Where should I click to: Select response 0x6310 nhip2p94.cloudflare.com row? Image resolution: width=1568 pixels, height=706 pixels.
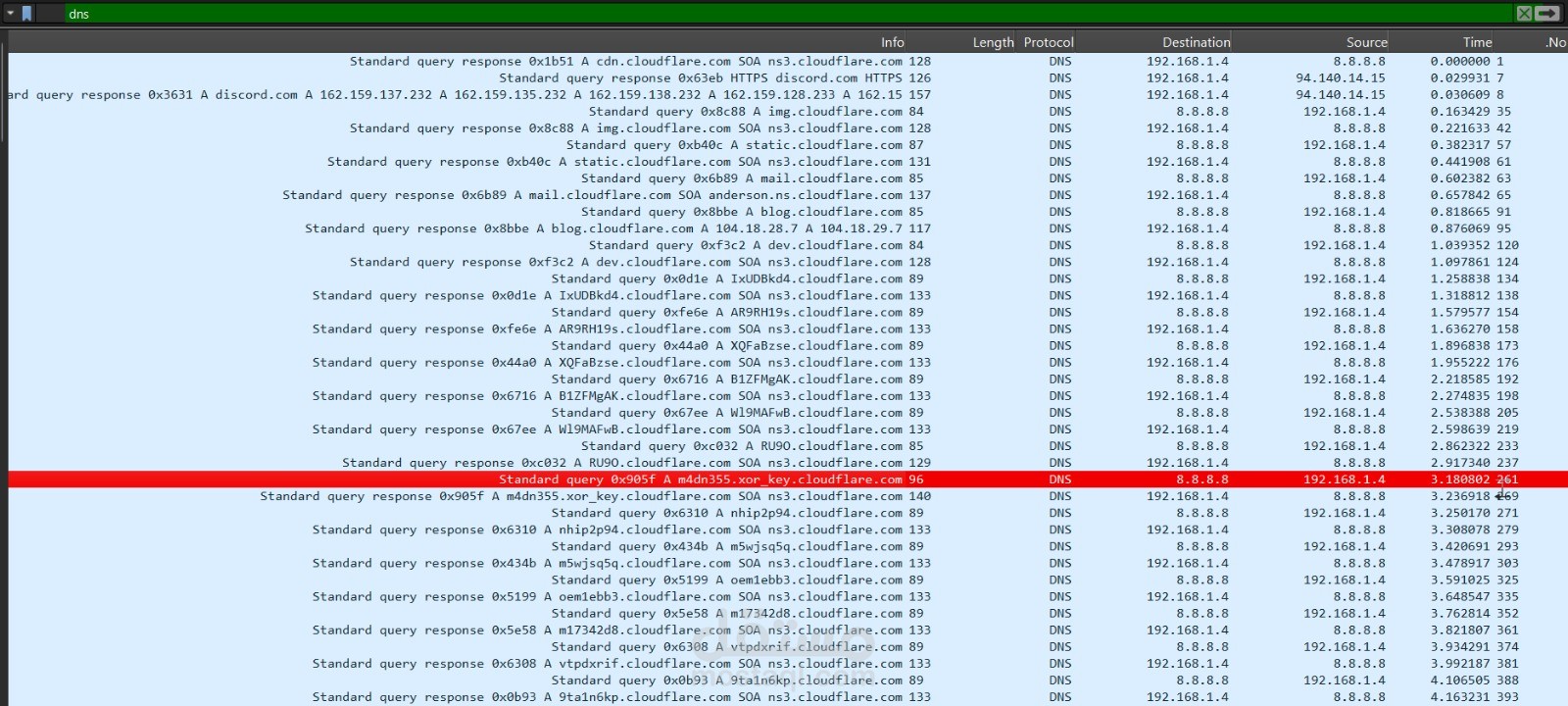coord(788,529)
